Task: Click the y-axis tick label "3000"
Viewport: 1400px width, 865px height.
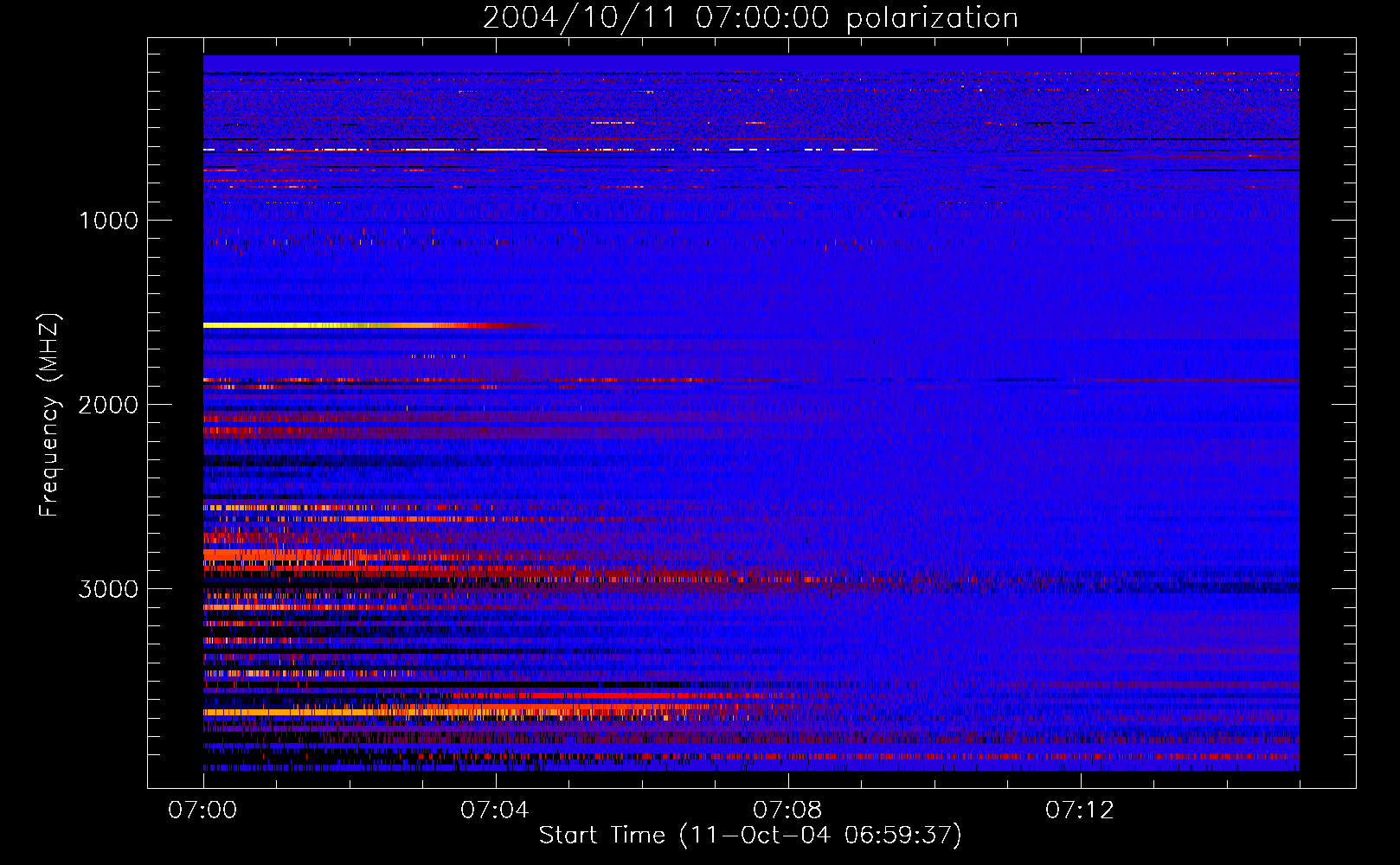Action: coord(109,589)
